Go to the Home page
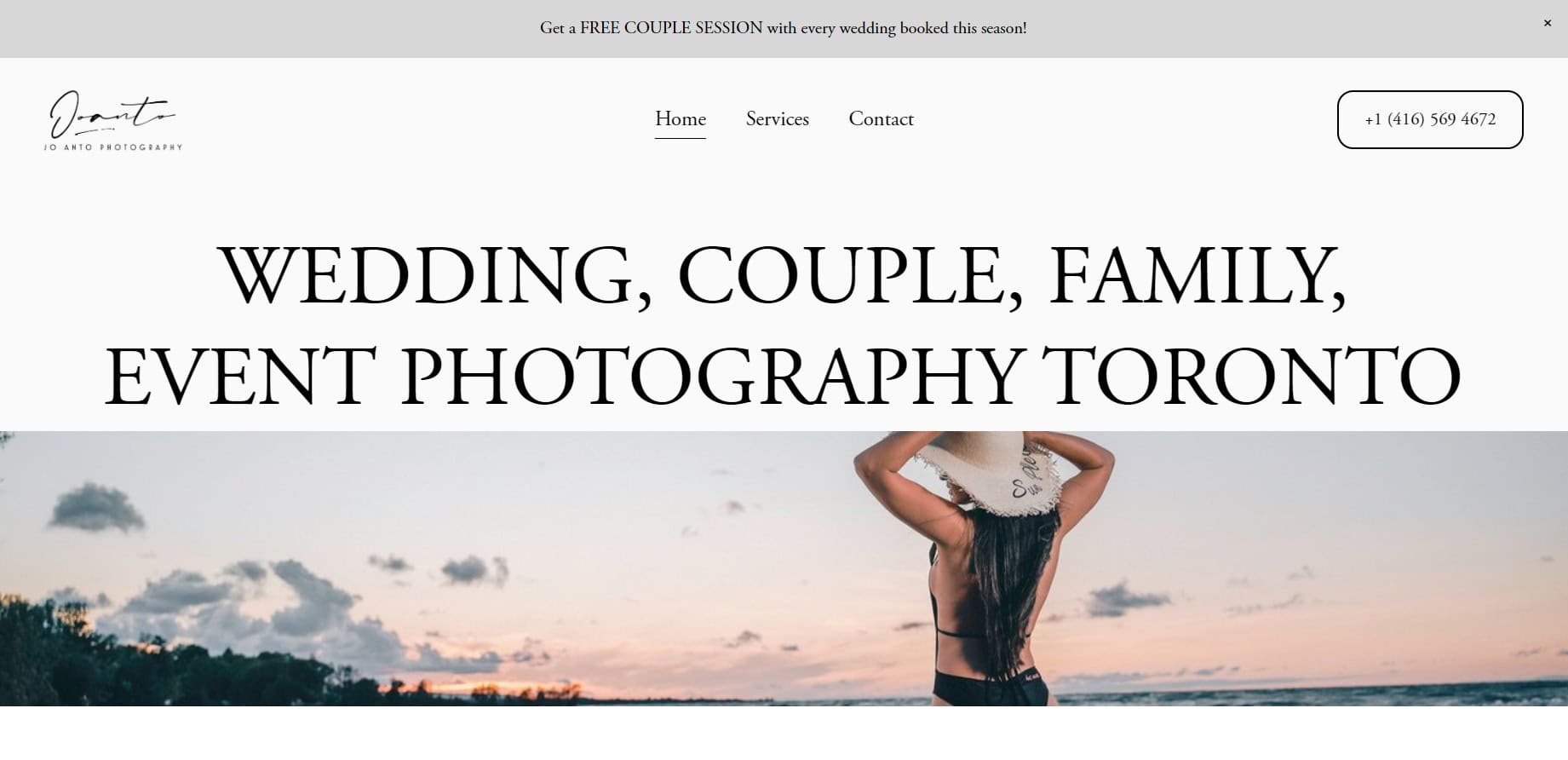The height and width of the screenshot is (760, 1568). (680, 118)
